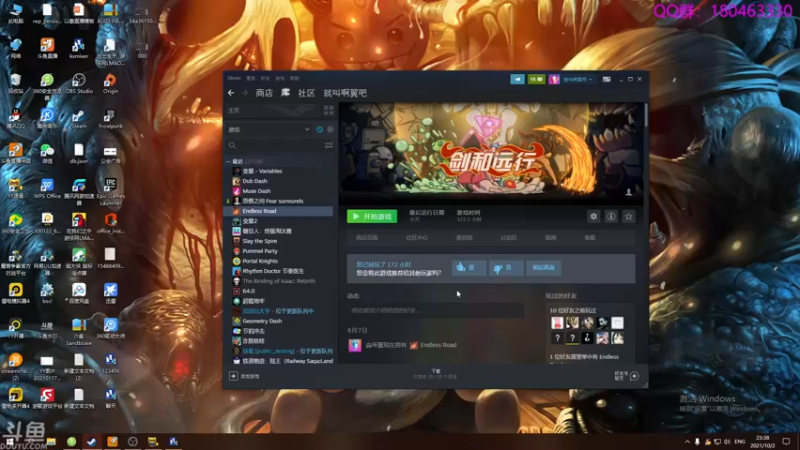The image size is (800, 450).
Task: Open the 社区中心 community hub tab
Action: [417, 238]
